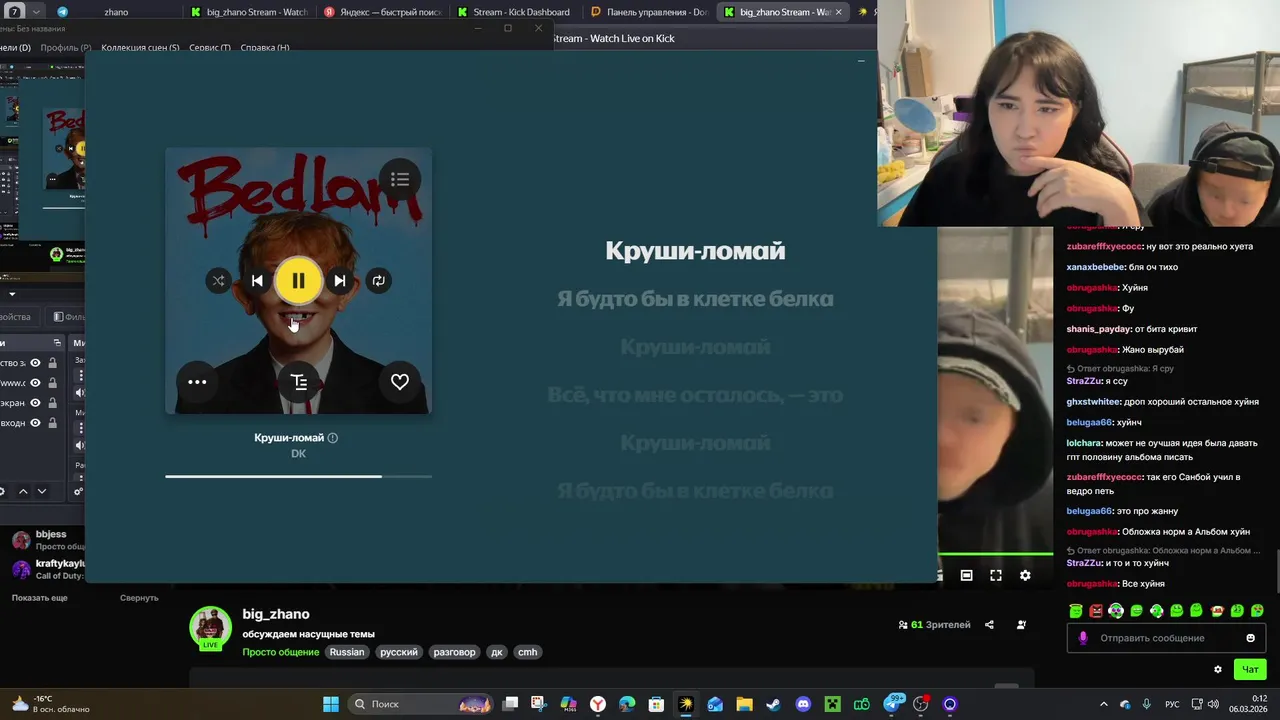Open the Сервис menu in OBS

point(209,48)
